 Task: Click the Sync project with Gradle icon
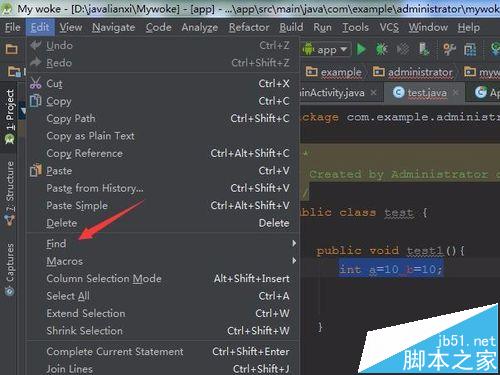495,49
